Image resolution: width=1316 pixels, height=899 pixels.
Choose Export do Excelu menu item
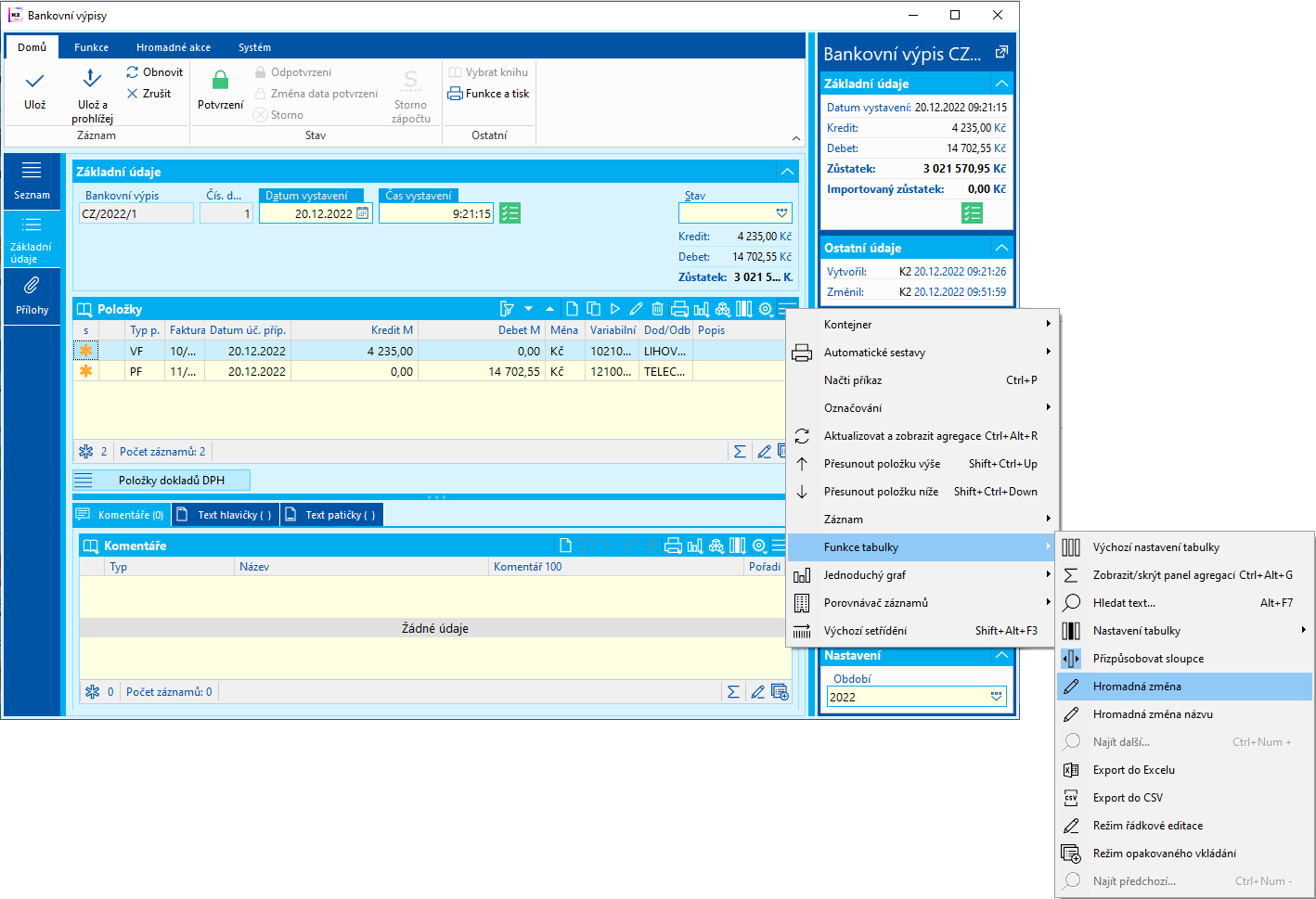click(x=1184, y=770)
